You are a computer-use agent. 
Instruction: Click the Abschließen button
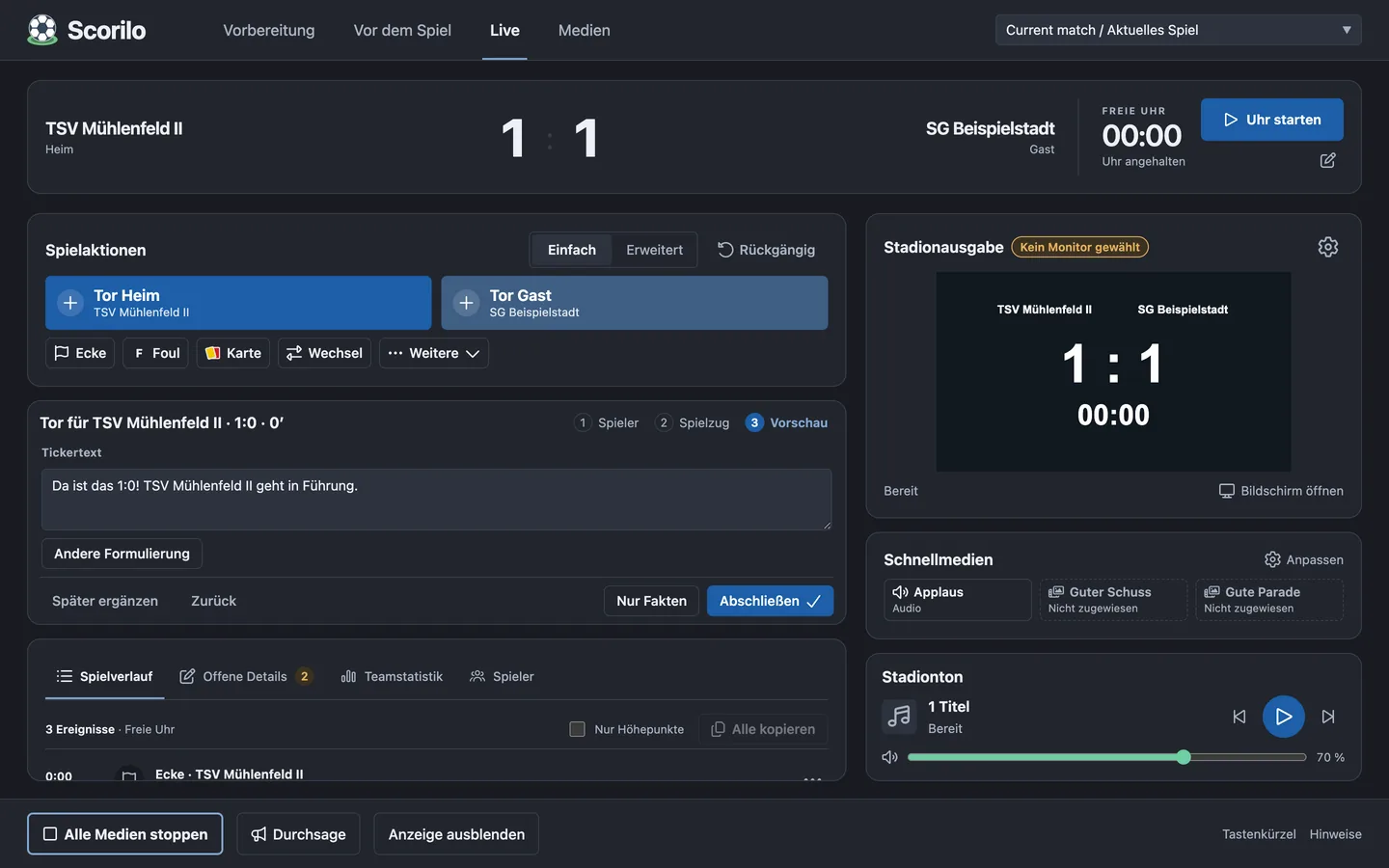click(770, 601)
